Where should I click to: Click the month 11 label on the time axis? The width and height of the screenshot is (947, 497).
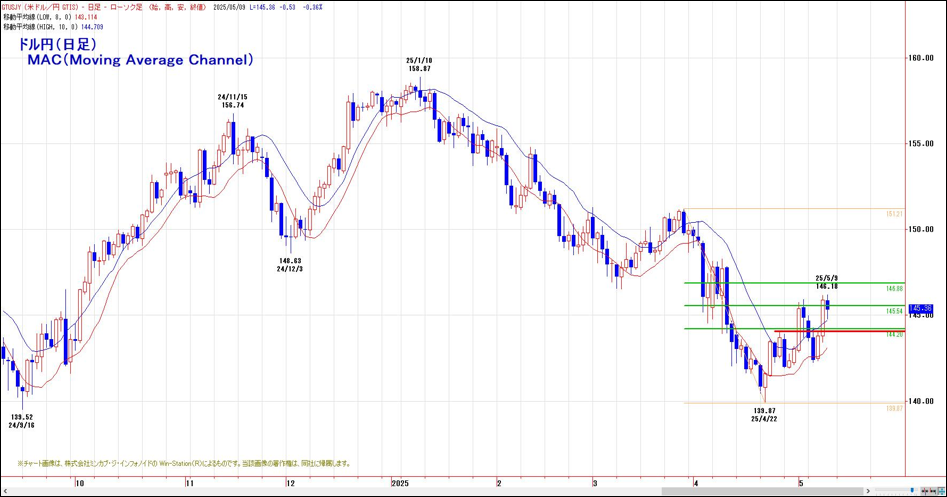[189, 483]
